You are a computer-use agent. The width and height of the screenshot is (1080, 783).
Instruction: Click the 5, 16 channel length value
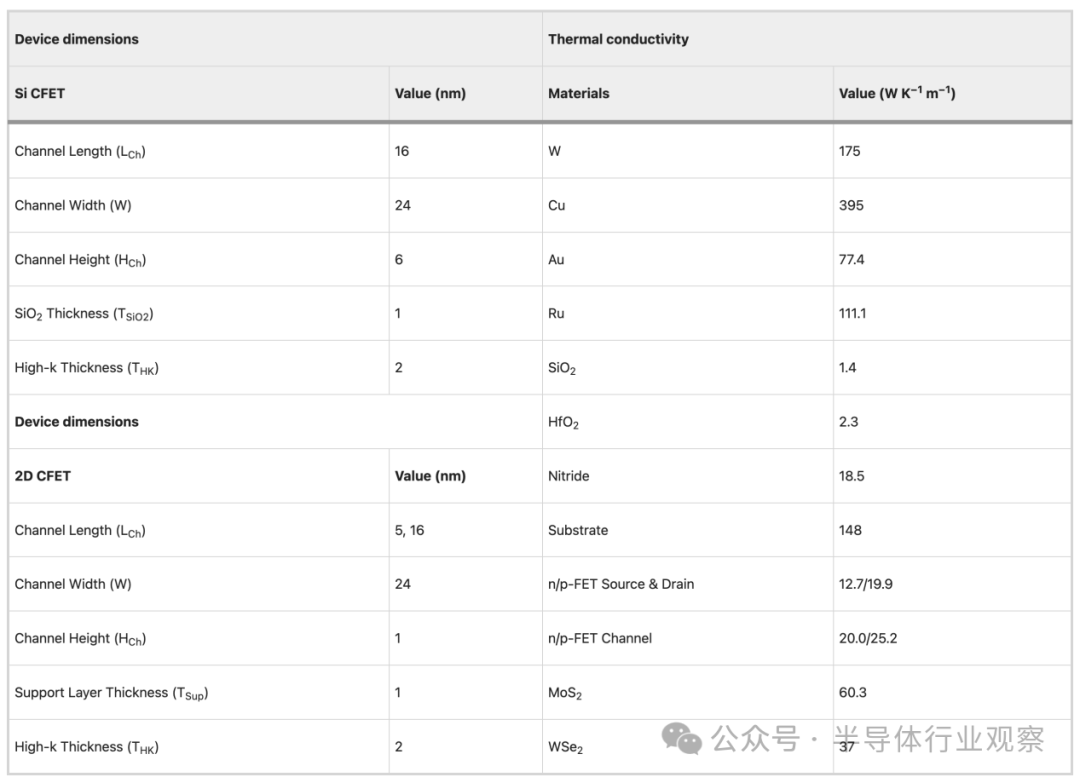(409, 530)
